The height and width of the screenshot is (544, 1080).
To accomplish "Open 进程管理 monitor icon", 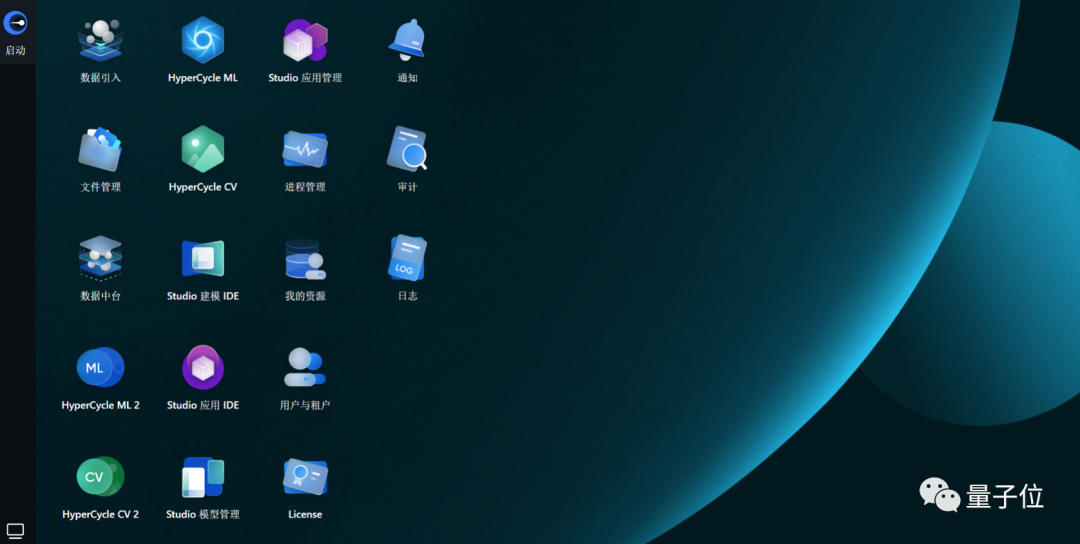I will coord(305,149).
